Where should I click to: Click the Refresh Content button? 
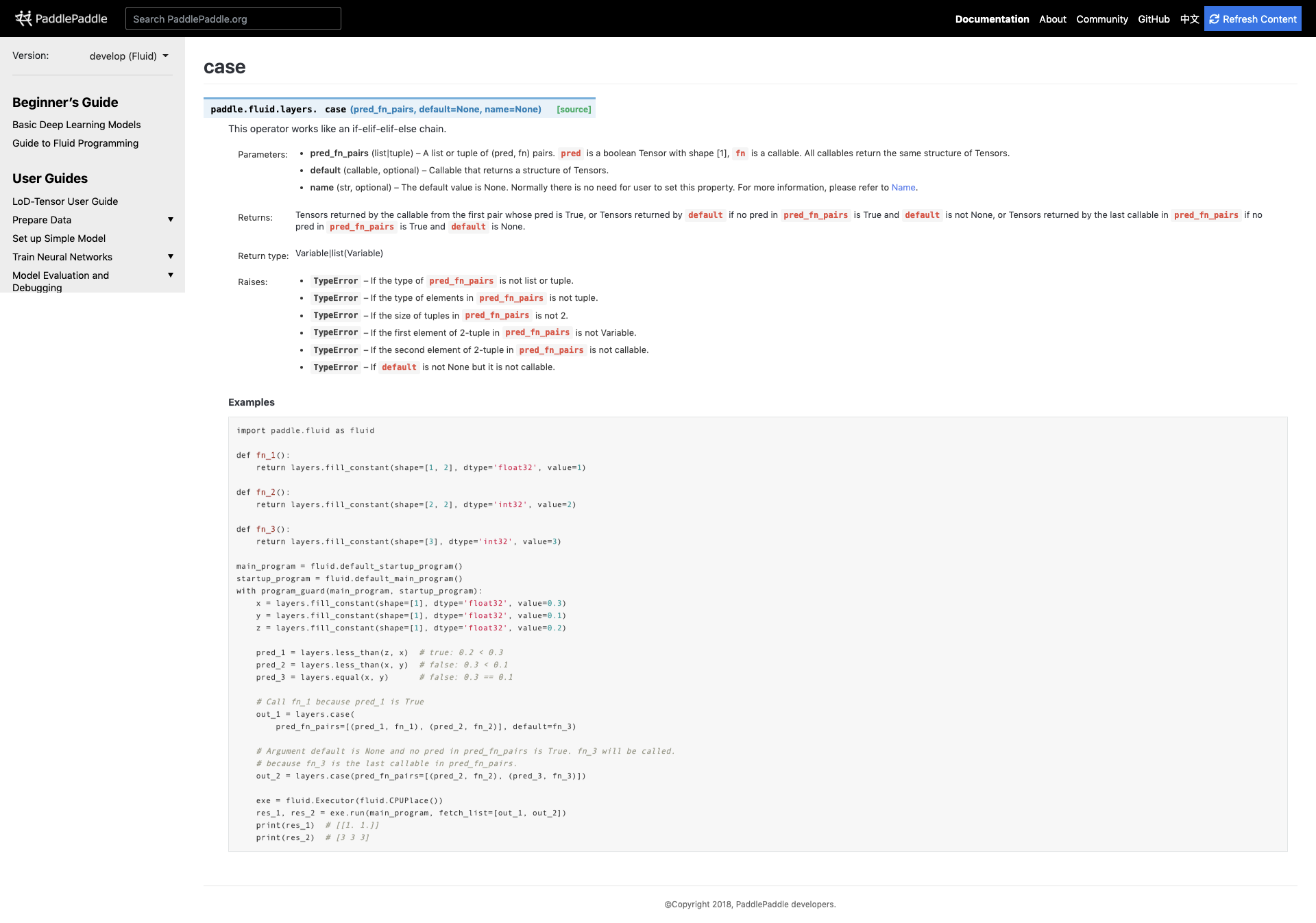point(1252,19)
